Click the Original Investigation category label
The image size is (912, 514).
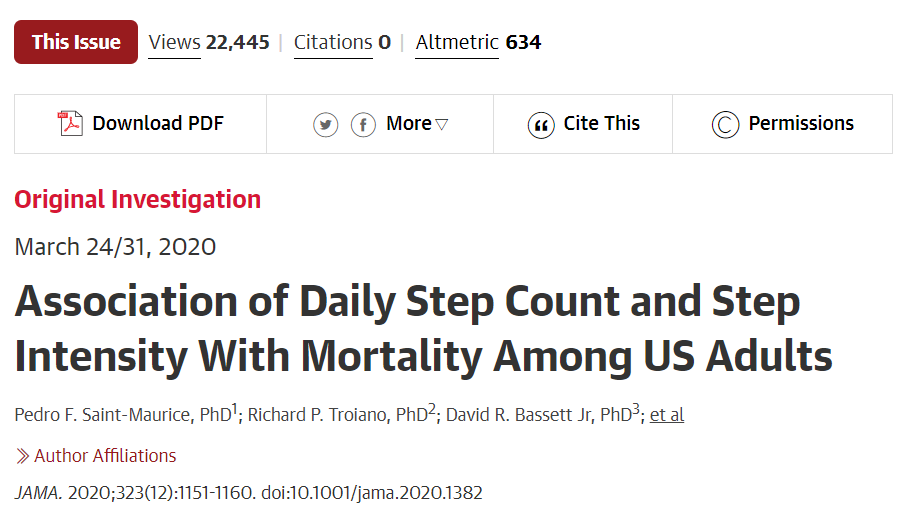click(137, 199)
